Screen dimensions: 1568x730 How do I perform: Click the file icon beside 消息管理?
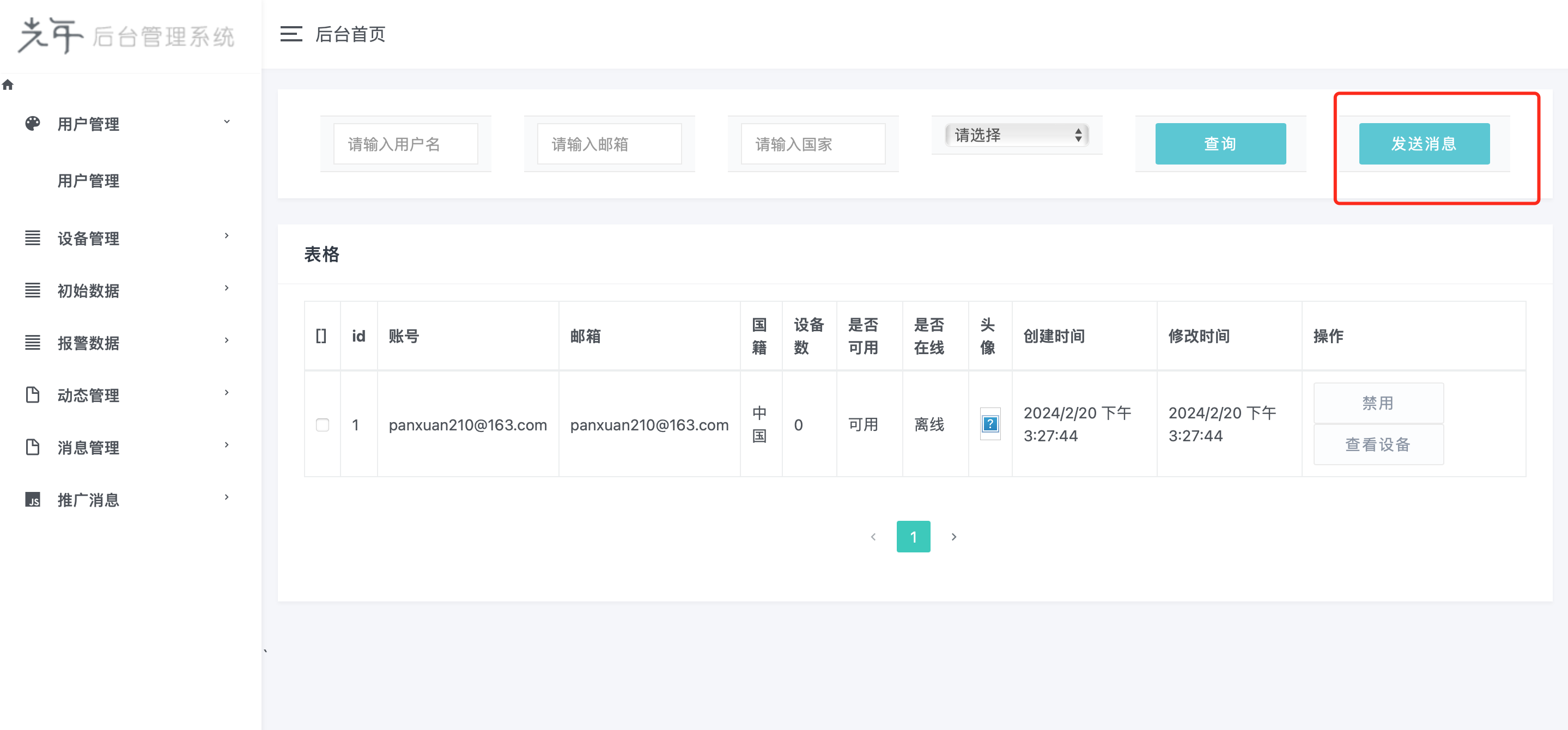[x=33, y=447]
